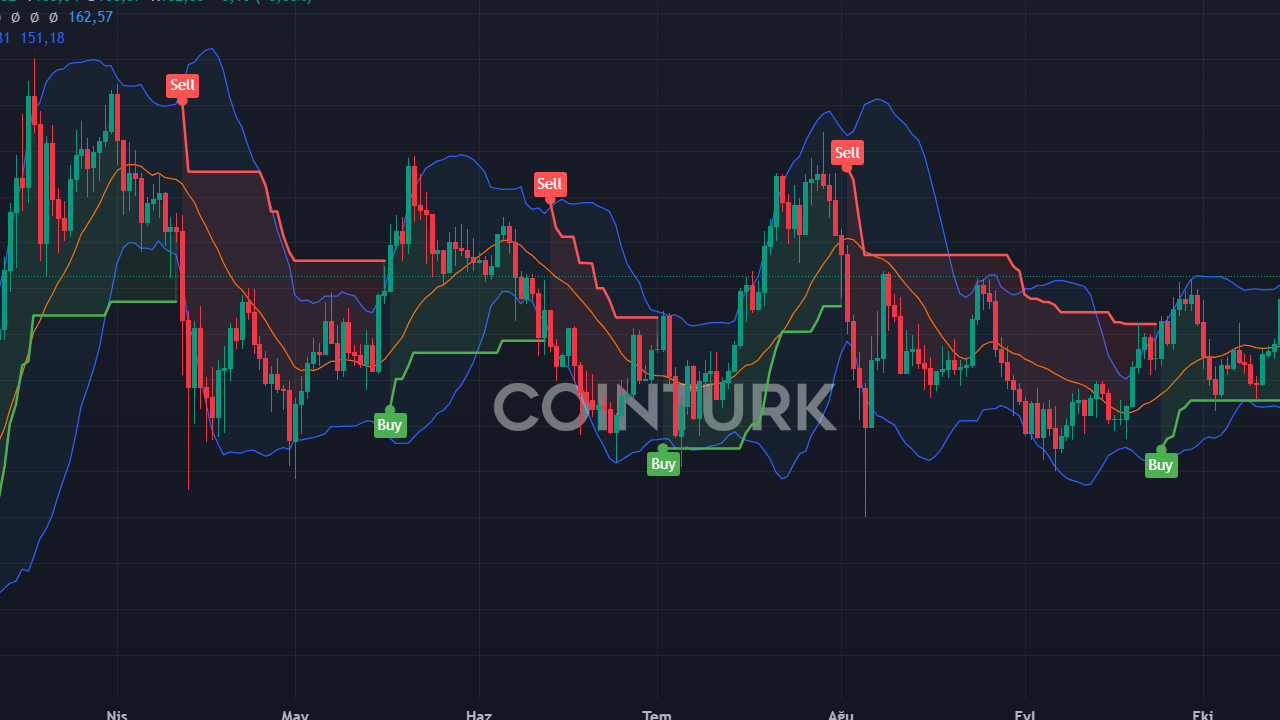Click the 162,57 indicator value
The height and width of the screenshot is (720, 1280).
(x=90, y=17)
